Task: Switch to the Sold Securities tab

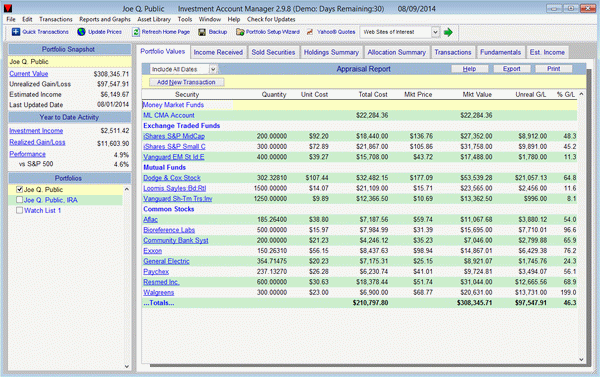Action: pos(273,52)
